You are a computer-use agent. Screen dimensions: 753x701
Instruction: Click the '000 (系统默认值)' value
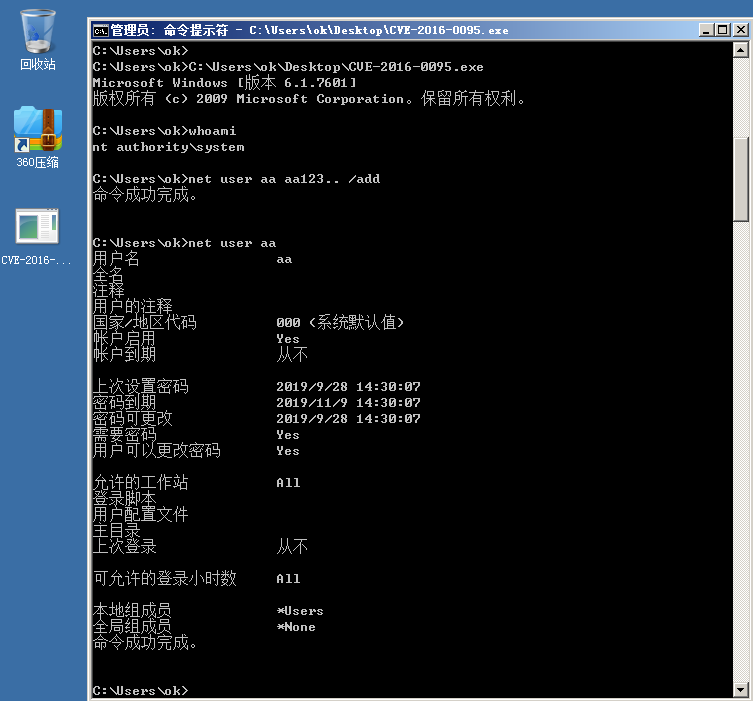(x=340, y=322)
